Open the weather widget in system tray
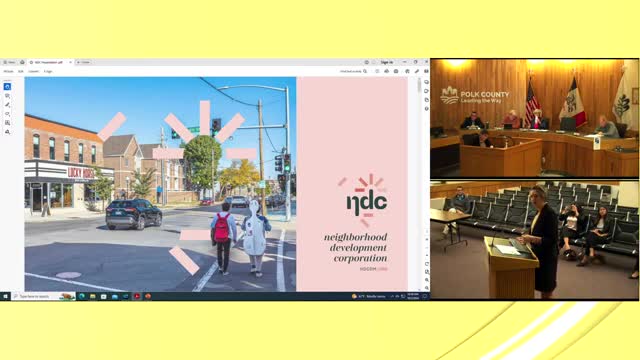The height and width of the screenshot is (360, 640). [x=369, y=296]
